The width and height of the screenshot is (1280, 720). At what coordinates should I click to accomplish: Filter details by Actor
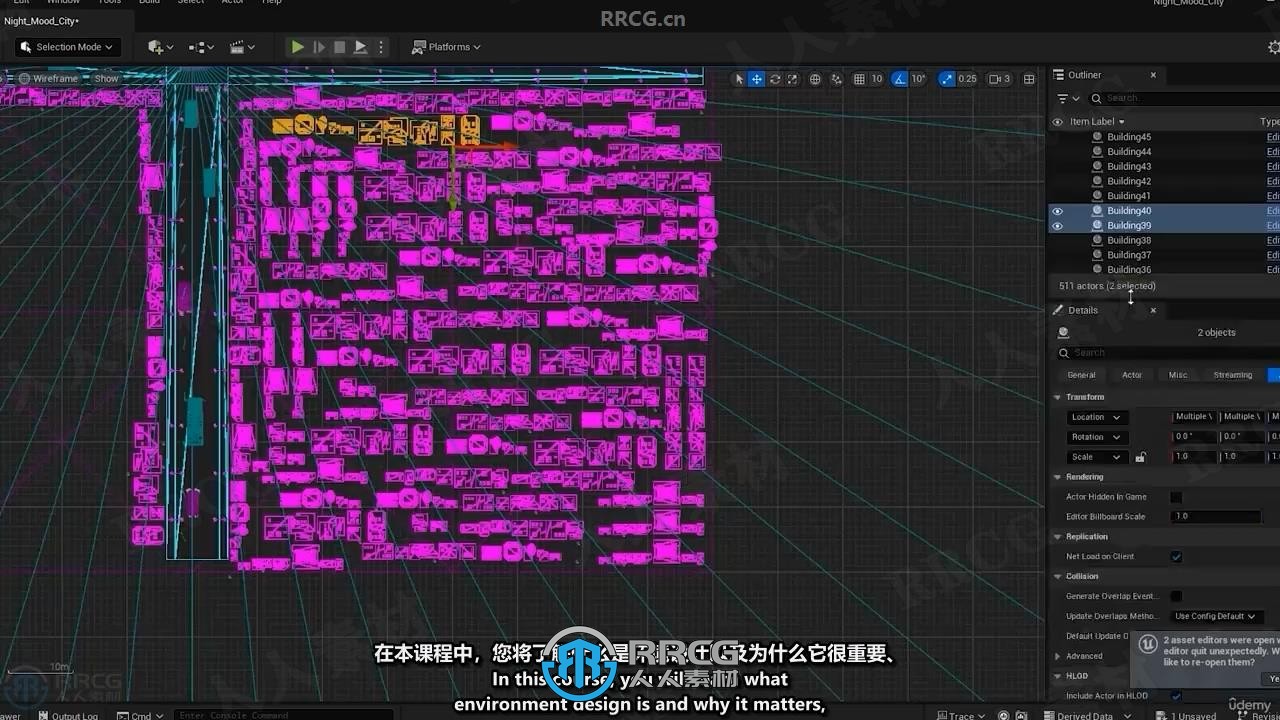[1132, 375]
